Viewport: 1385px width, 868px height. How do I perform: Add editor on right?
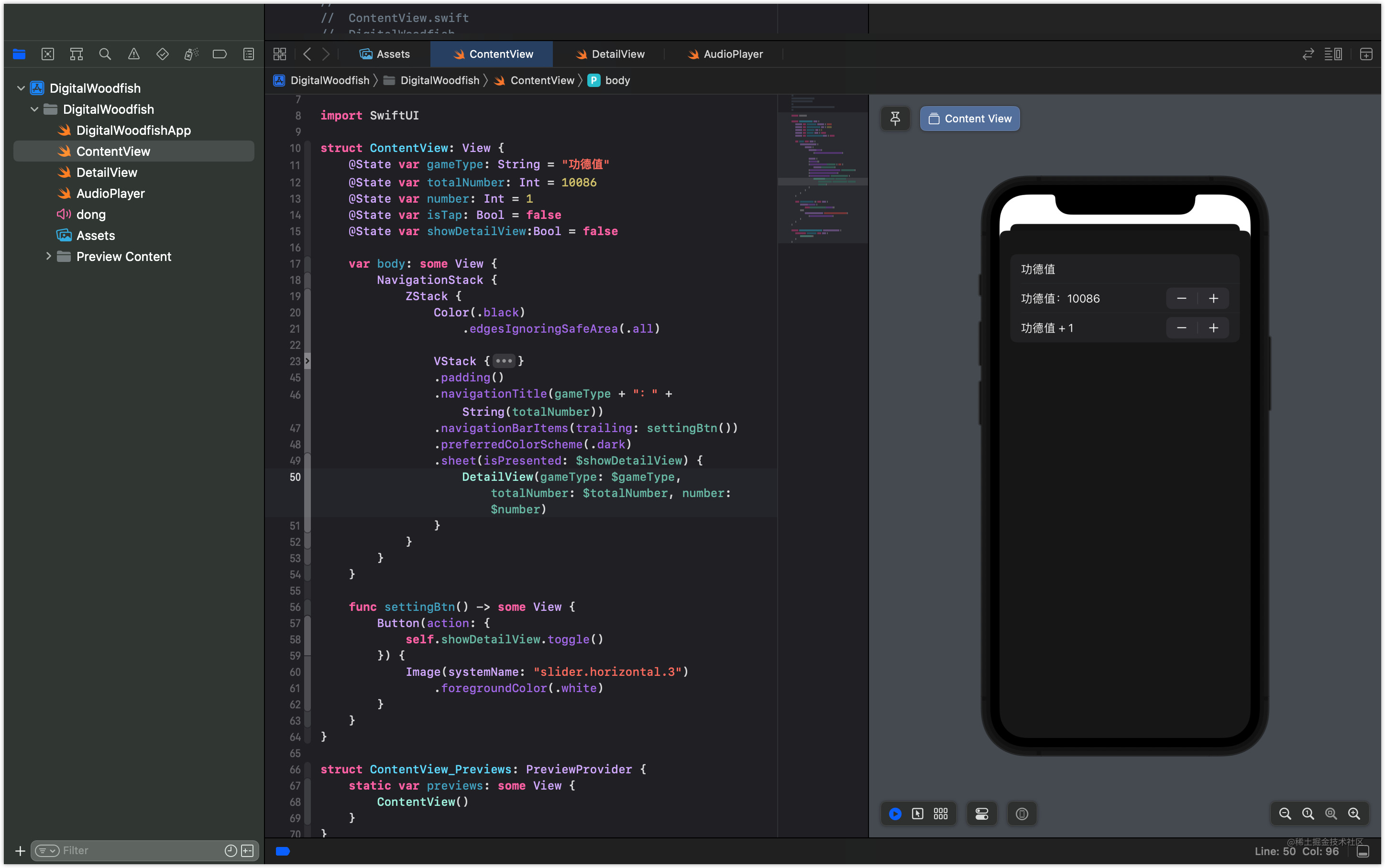click(x=1366, y=54)
